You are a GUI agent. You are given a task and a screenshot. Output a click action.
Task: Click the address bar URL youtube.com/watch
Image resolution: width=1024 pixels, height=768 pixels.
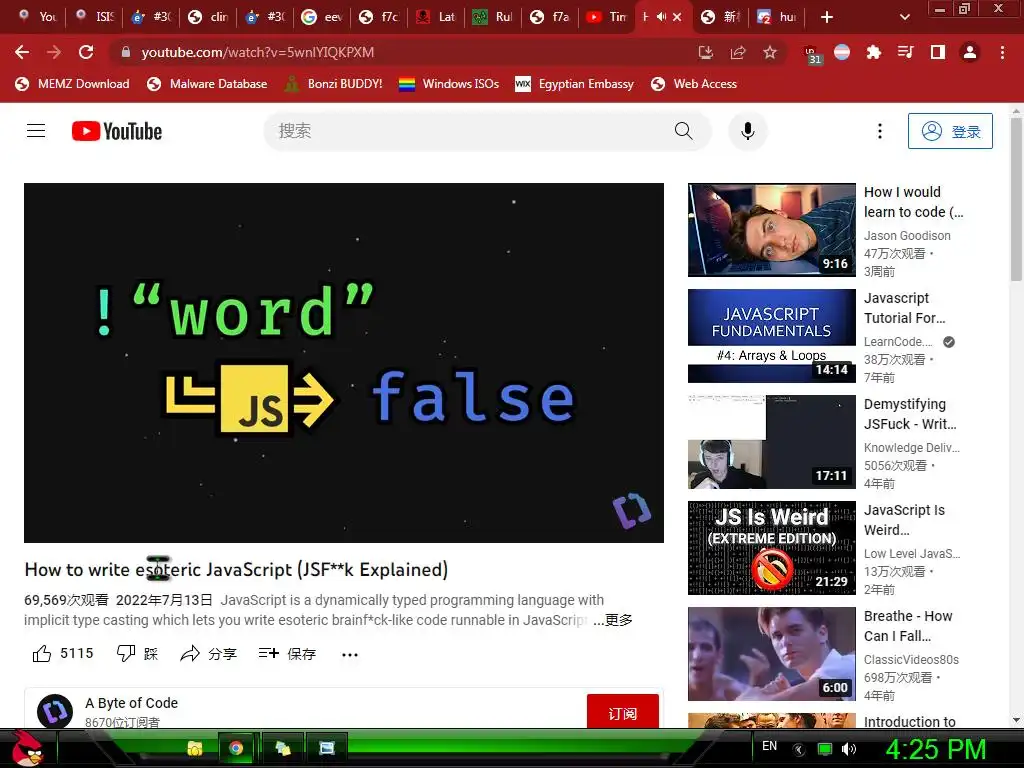pos(257,52)
